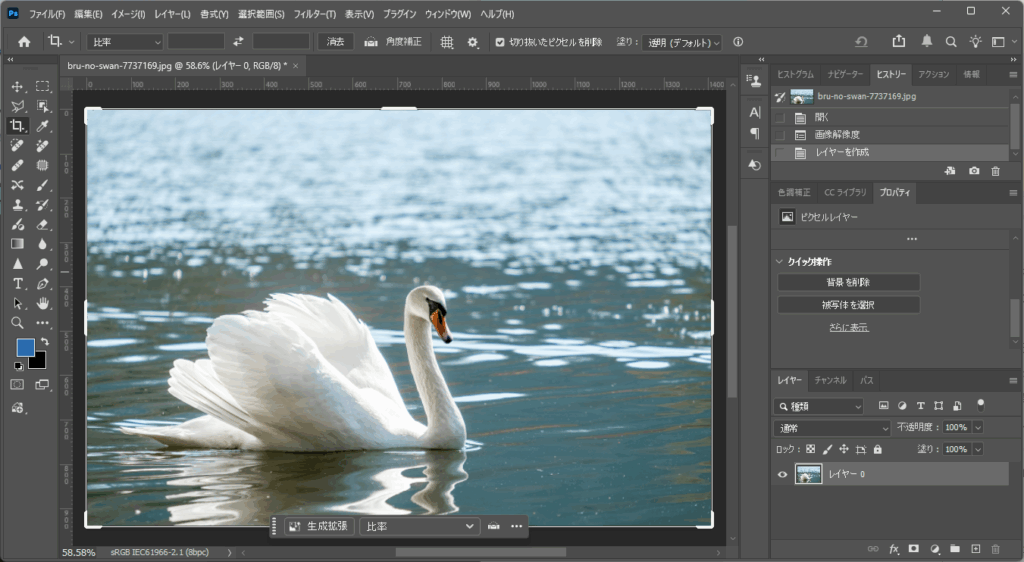
Task: Open the フィルター(T) menu
Action: [x=315, y=14]
